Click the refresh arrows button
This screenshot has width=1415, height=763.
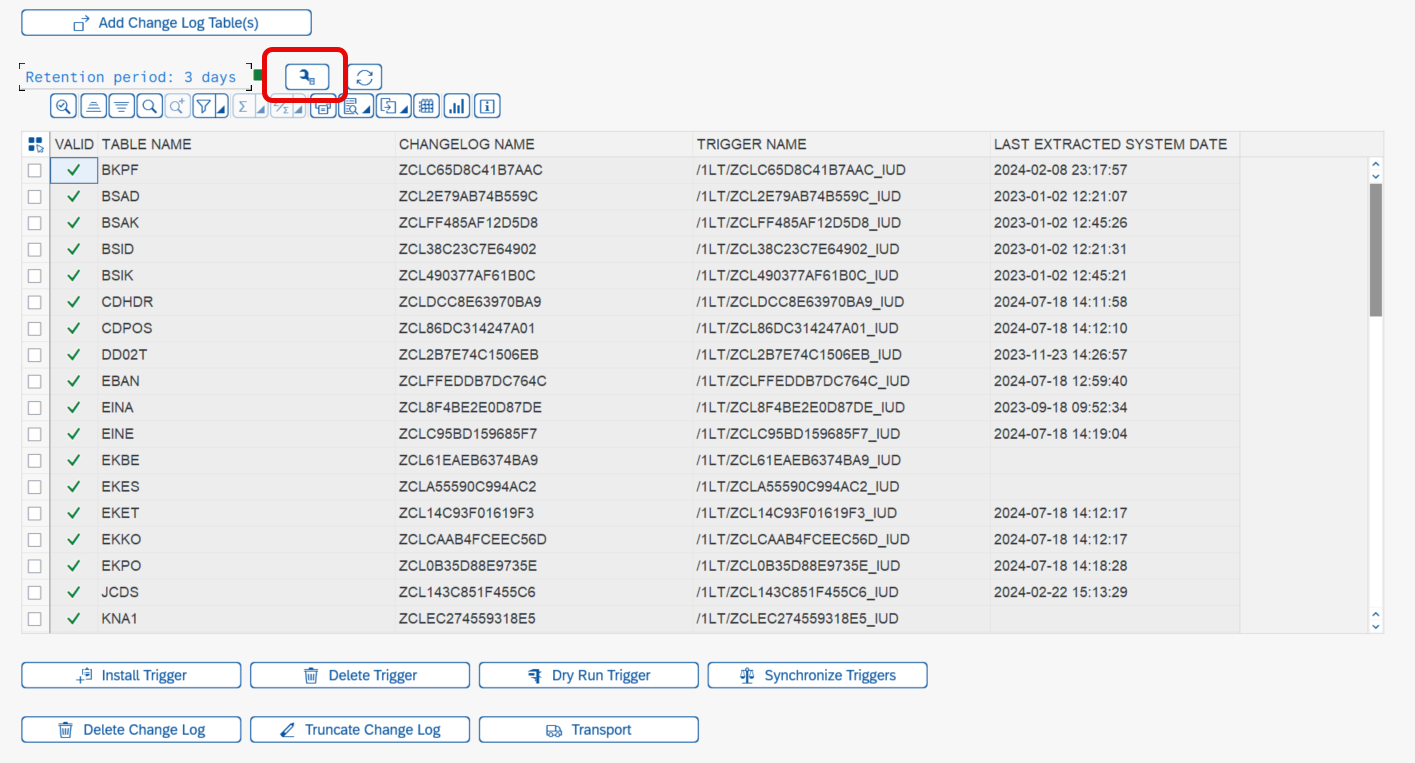[365, 77]
